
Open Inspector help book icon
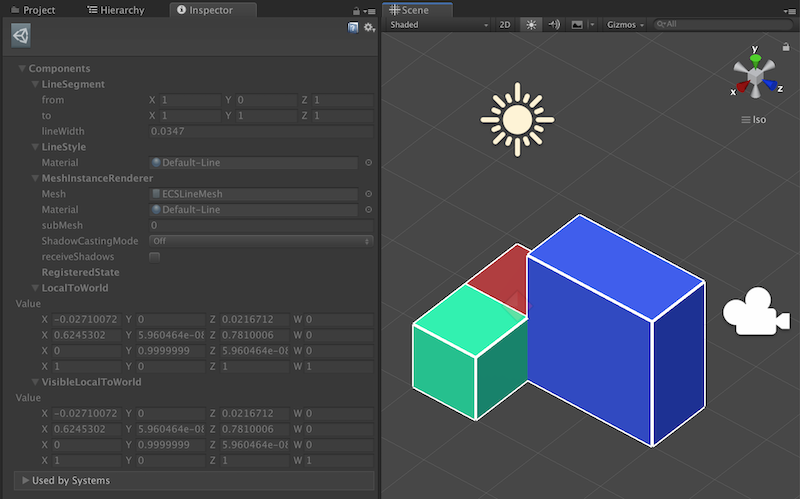tap(353, 28)
